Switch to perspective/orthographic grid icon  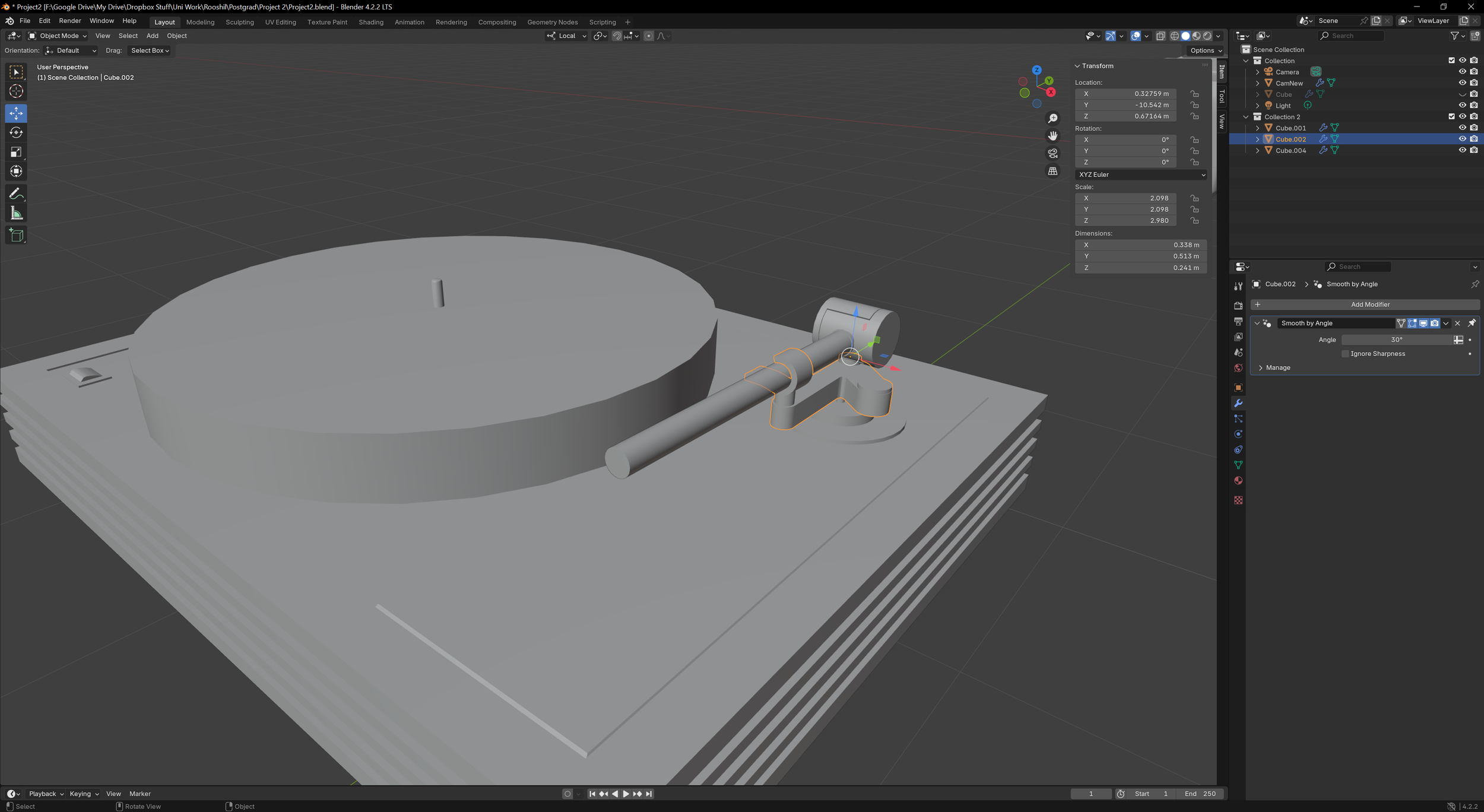point(1052,171)
